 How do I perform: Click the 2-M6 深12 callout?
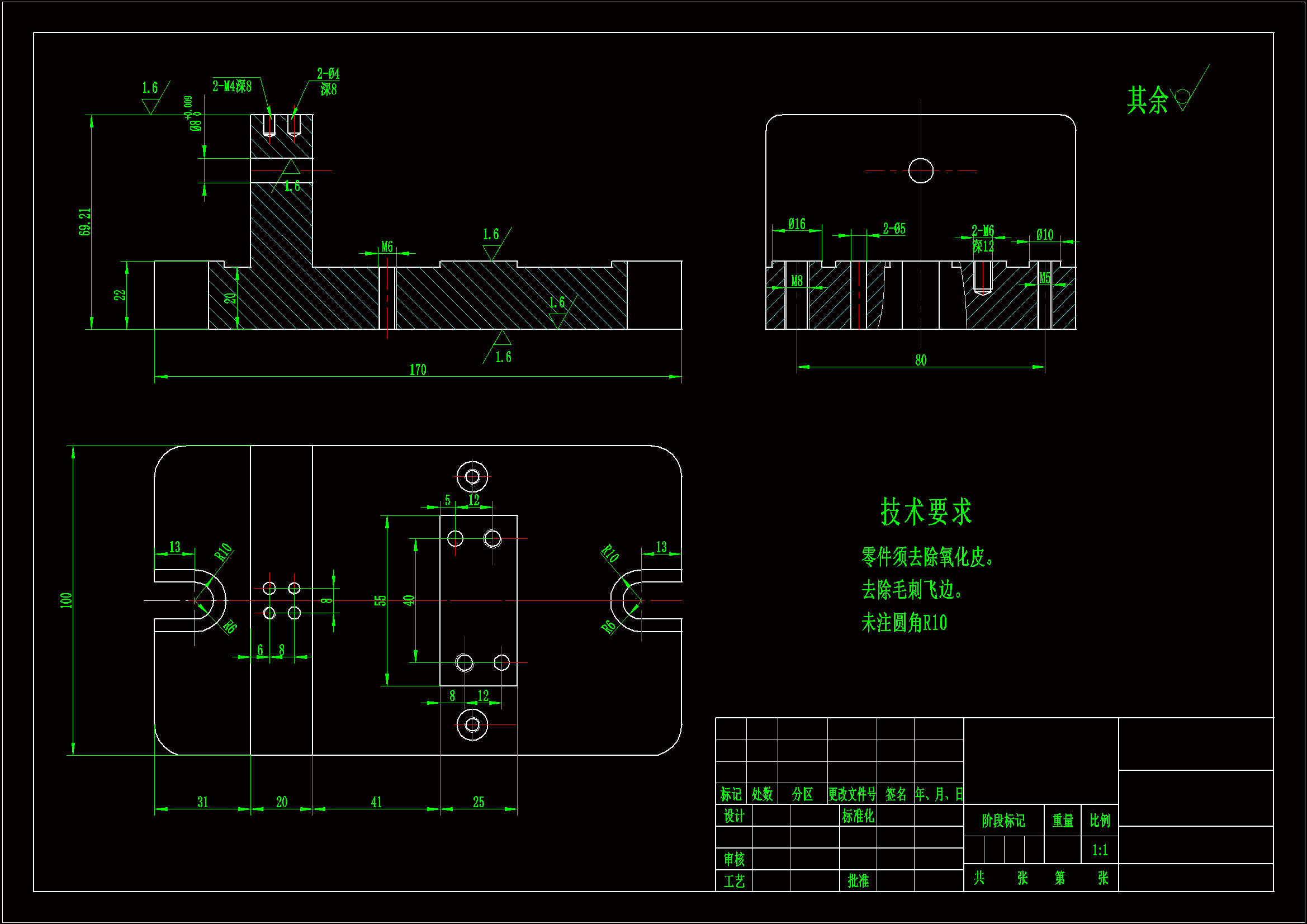coord(983,239)
